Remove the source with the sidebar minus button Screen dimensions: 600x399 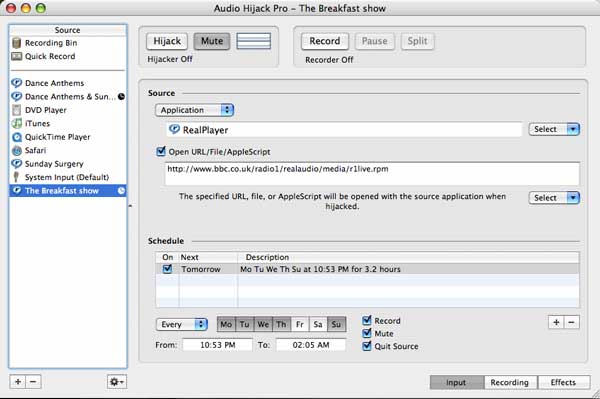coord(33,381)
